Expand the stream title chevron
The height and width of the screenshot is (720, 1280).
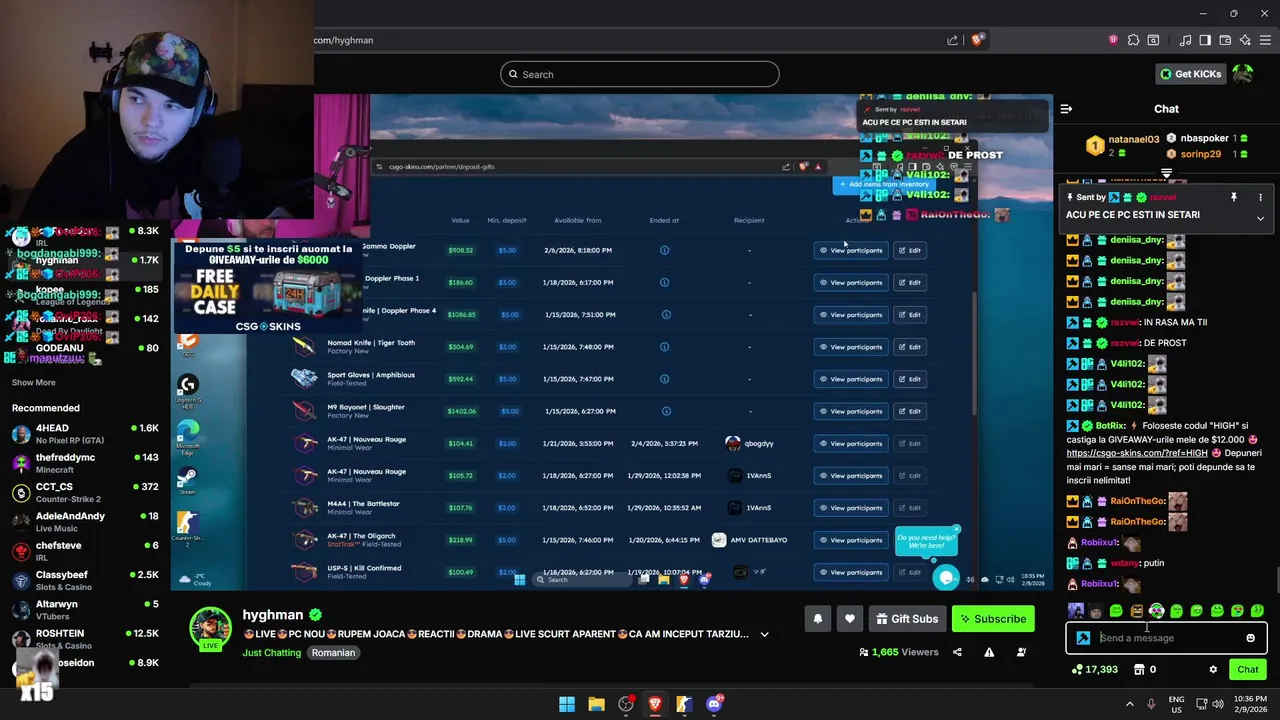(764, 634)
